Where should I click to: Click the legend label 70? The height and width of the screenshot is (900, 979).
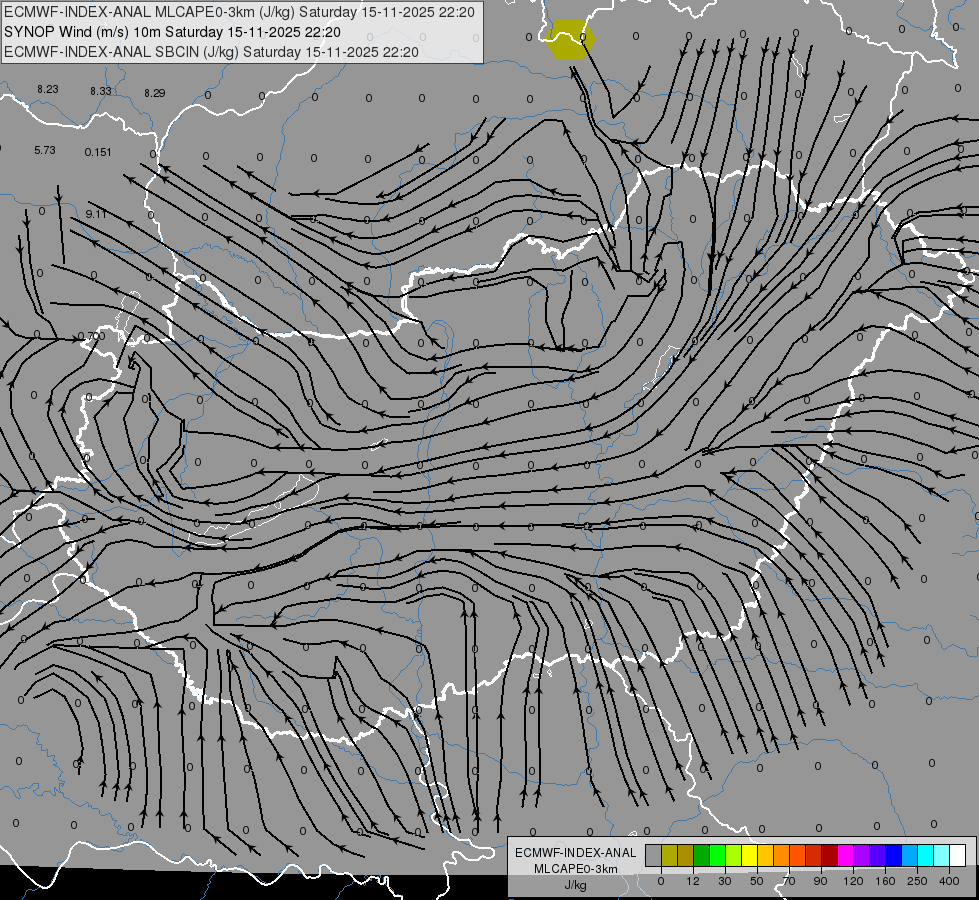click(x=789, y=881)
